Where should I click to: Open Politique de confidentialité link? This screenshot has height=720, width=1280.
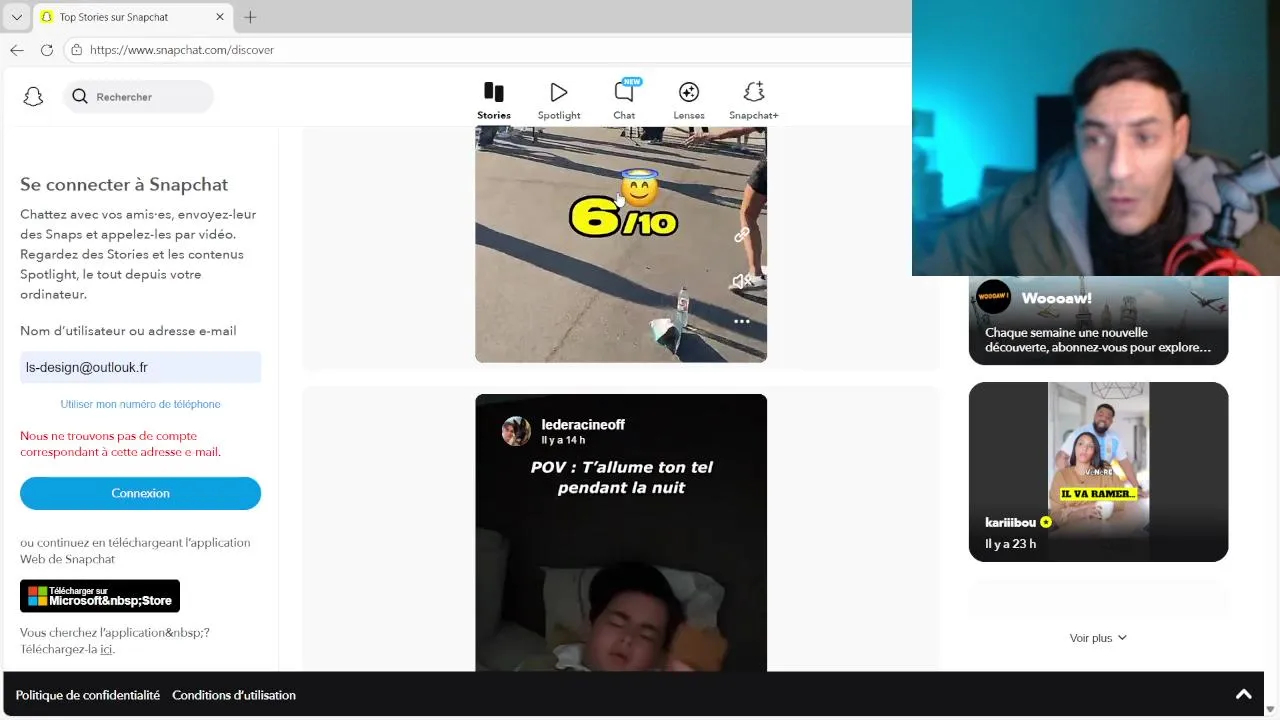87,695
